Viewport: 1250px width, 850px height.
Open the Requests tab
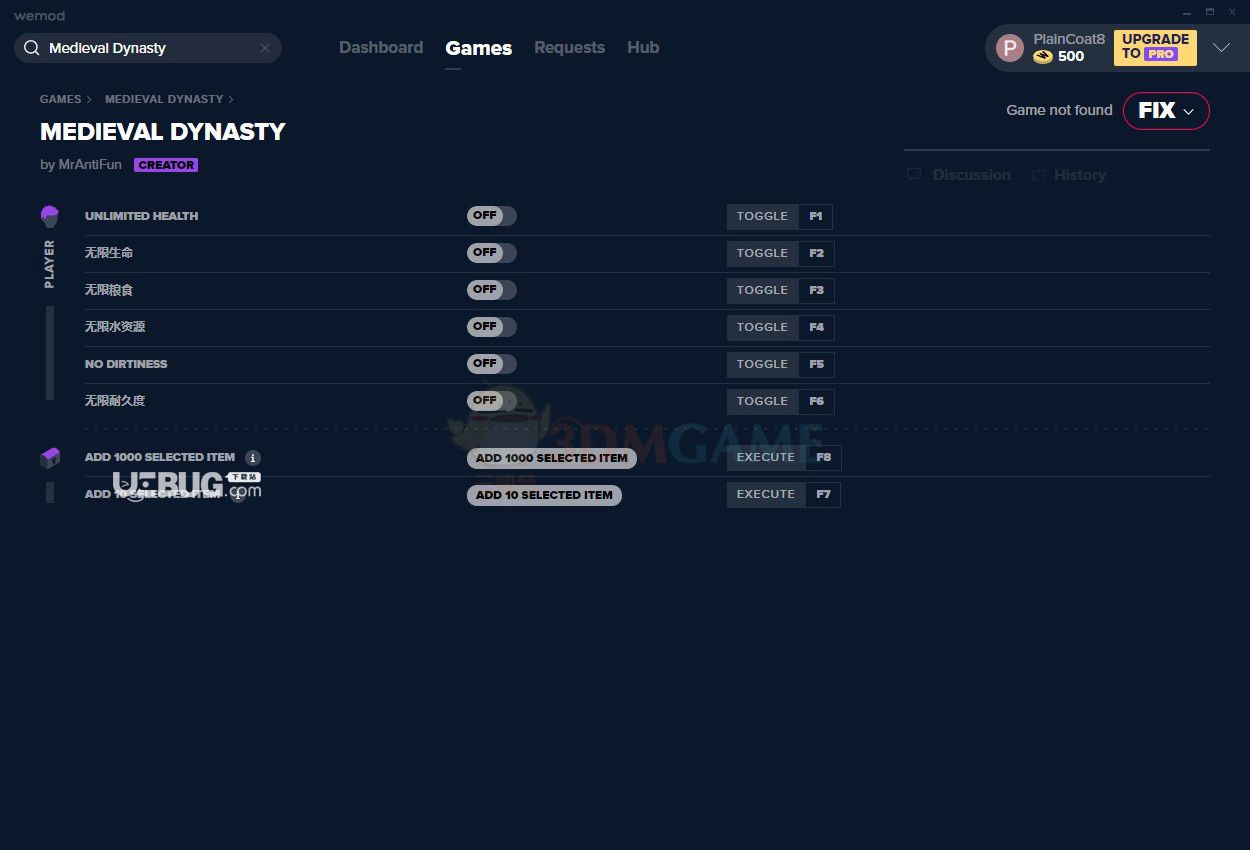569,47
